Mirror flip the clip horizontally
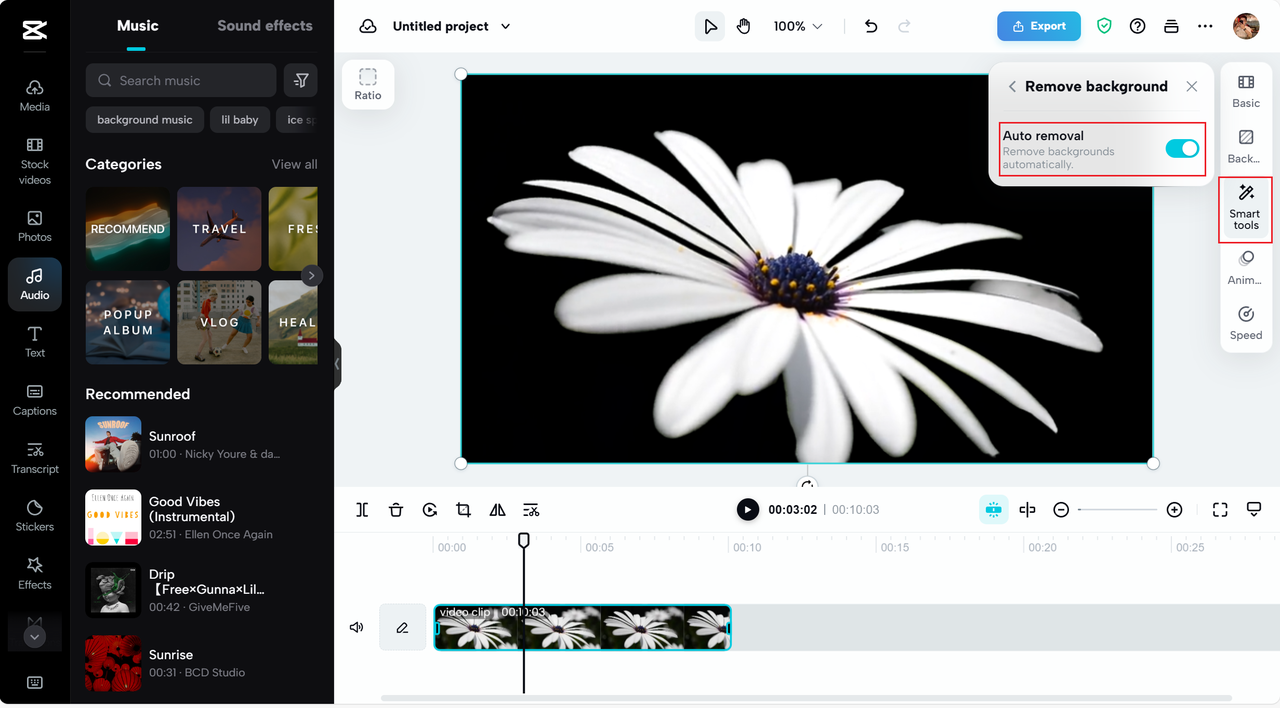This screenshot has width=1280, height=708. (497, 510)
